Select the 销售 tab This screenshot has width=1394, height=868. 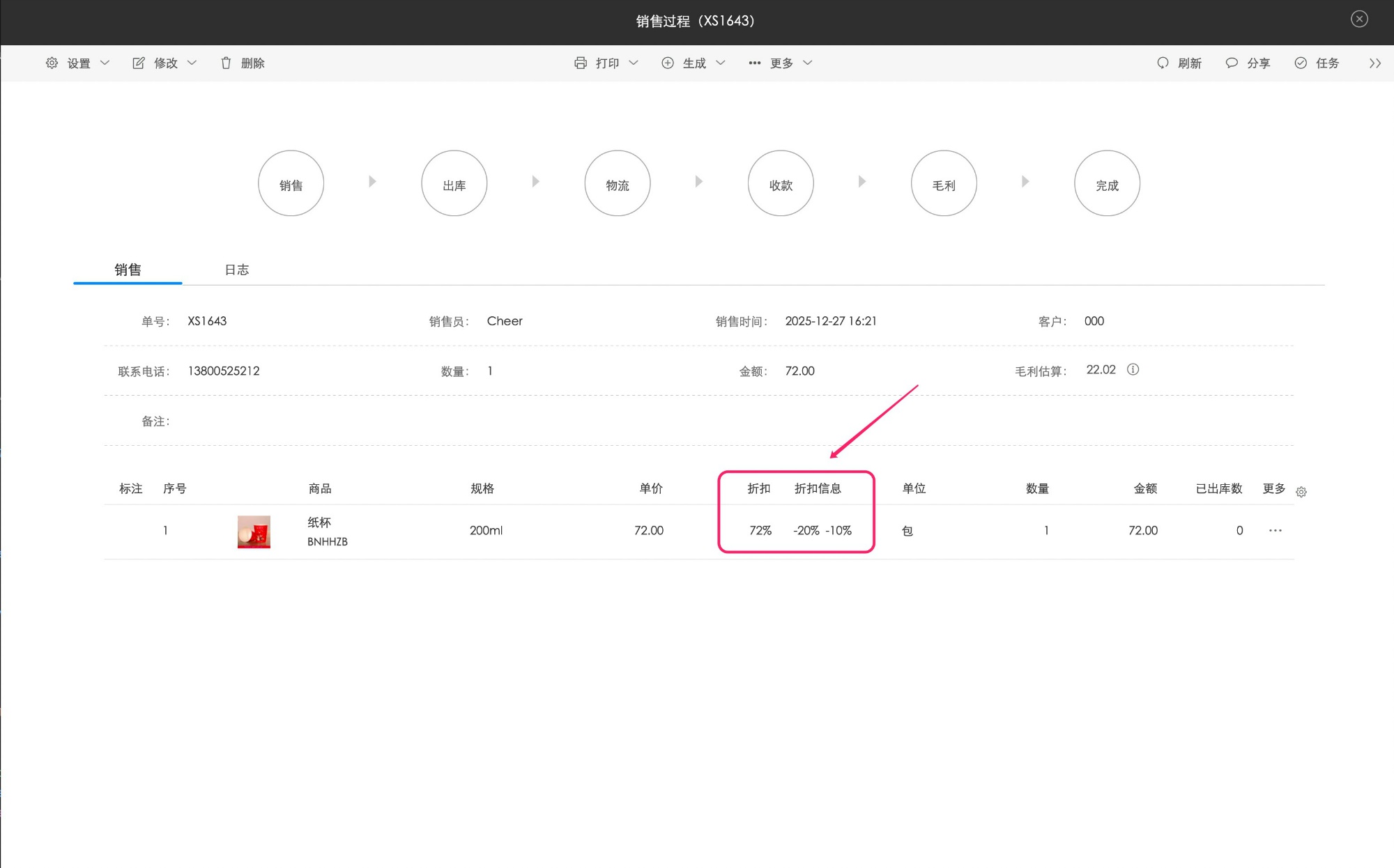pyautogui.click(x=128, y=270)
